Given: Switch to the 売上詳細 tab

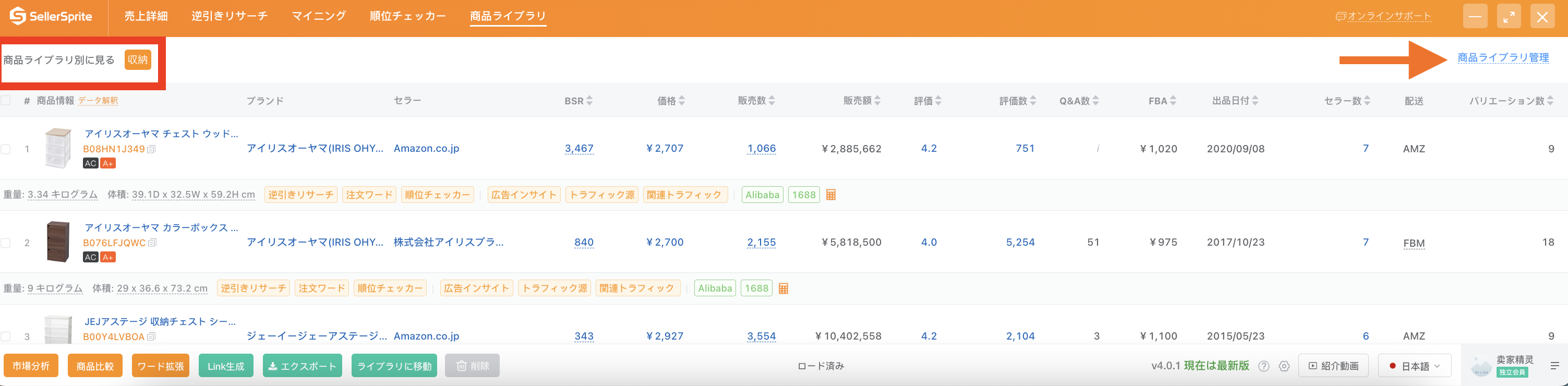Looking at the screenshot, I should [146, 17].
